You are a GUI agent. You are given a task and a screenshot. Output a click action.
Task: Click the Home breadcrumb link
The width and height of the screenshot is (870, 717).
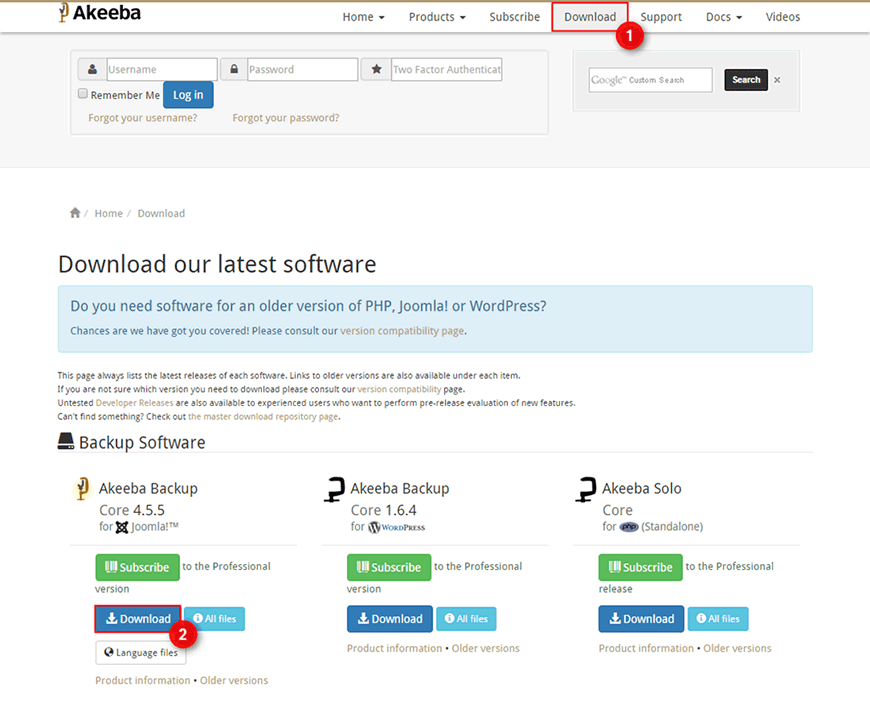pos(108,213)
